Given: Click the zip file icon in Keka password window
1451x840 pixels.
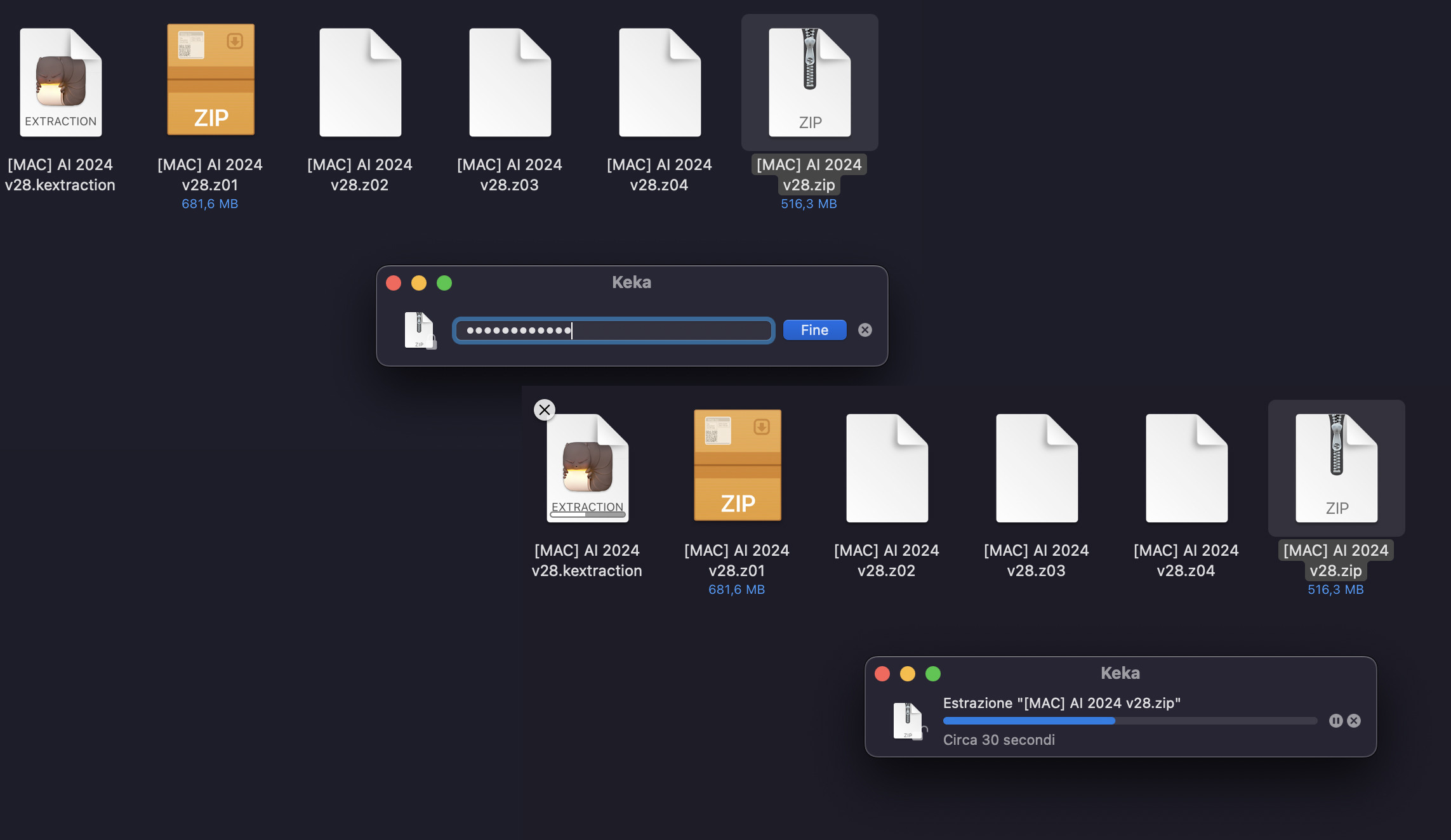Looking at the screenshot, I should coord(420,331).
